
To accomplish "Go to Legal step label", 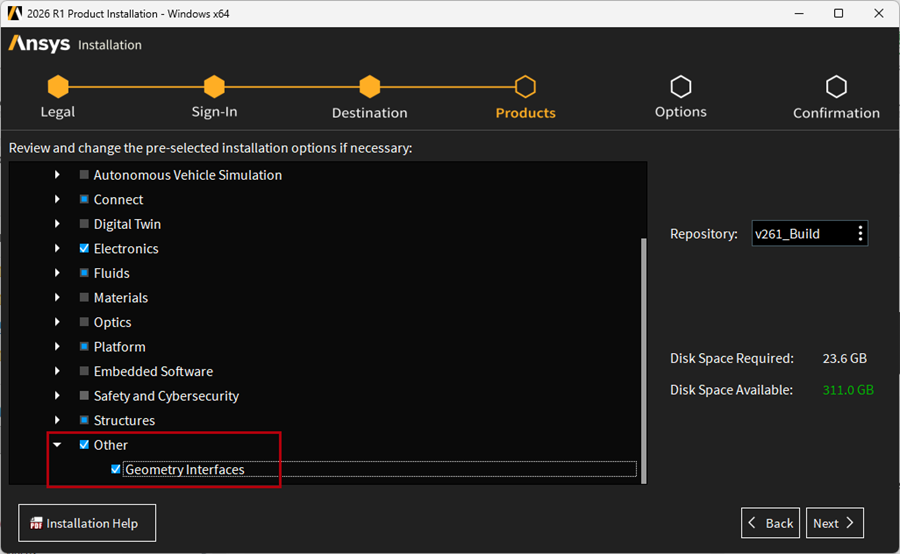I will pyautogui.click(x=58, y=112).
